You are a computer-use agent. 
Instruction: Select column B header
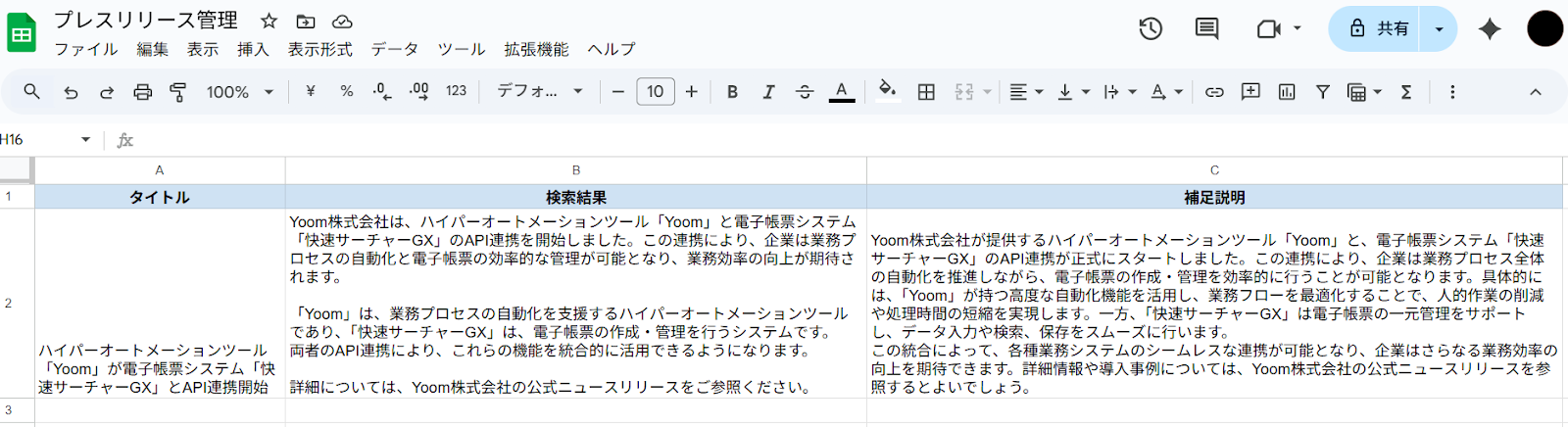pos(576,170)
